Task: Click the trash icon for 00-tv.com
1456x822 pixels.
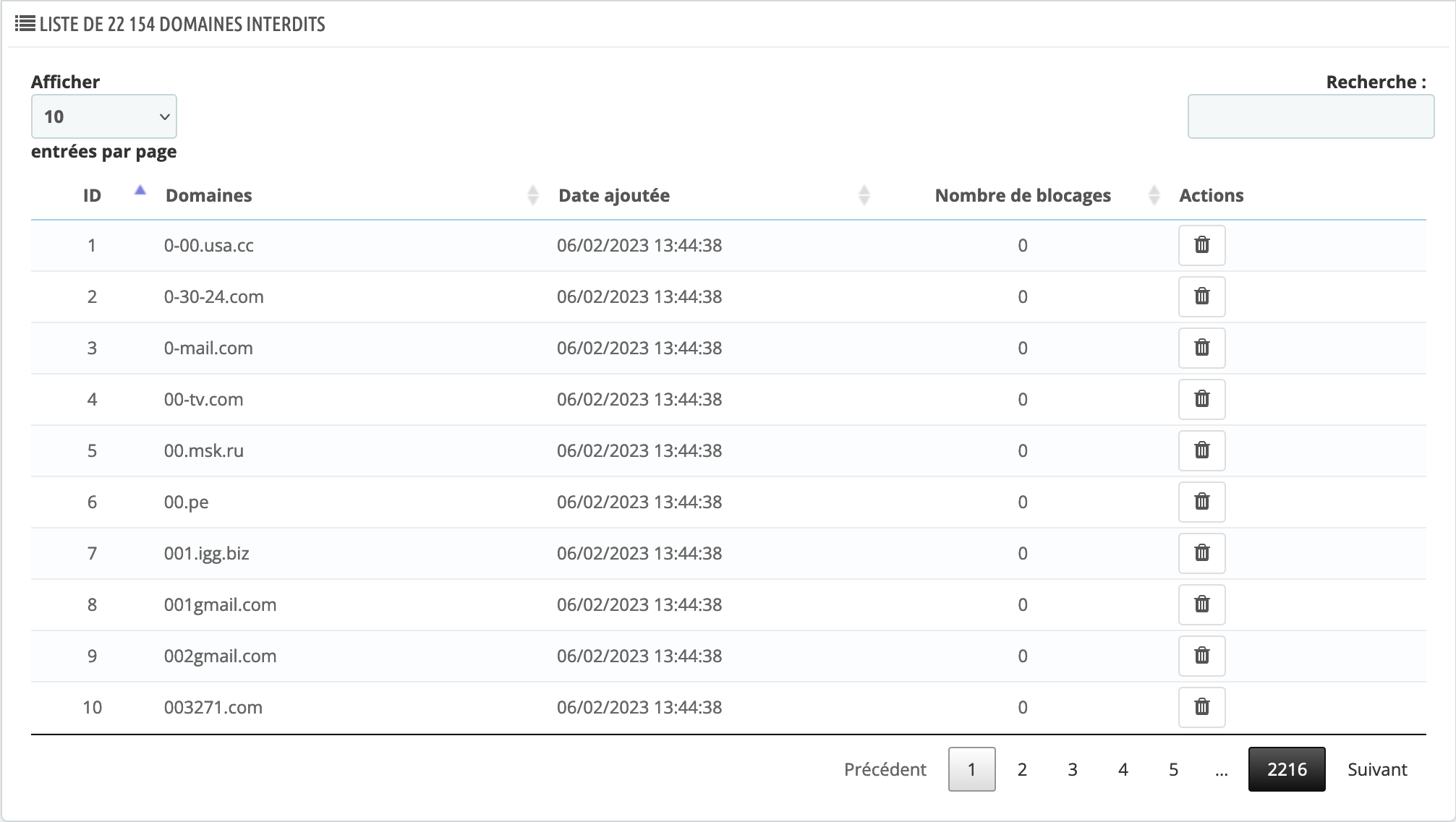Action: [1201, 399]
